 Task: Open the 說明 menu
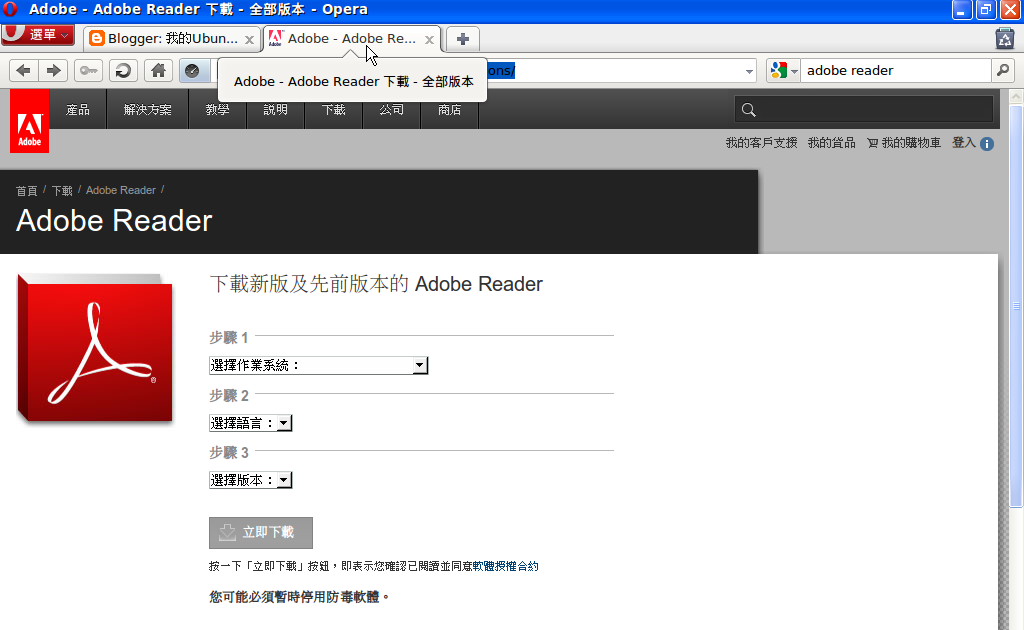(x=276, y=110)
